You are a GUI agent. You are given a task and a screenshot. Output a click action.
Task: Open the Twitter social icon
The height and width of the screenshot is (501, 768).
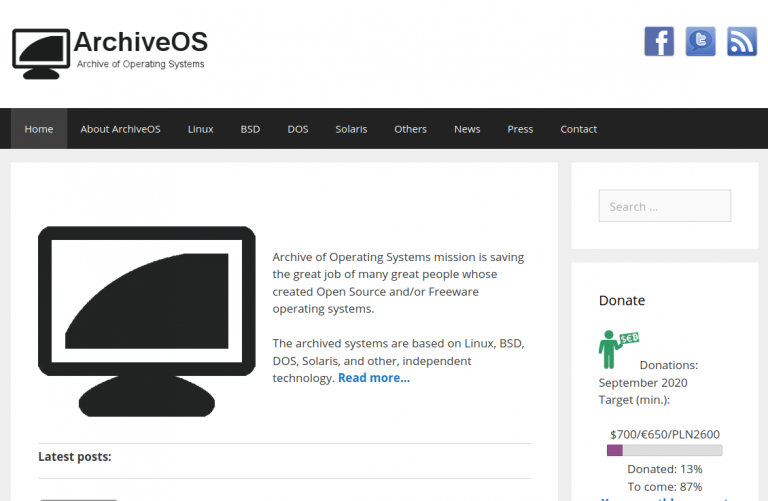click(x=700, y=41)
